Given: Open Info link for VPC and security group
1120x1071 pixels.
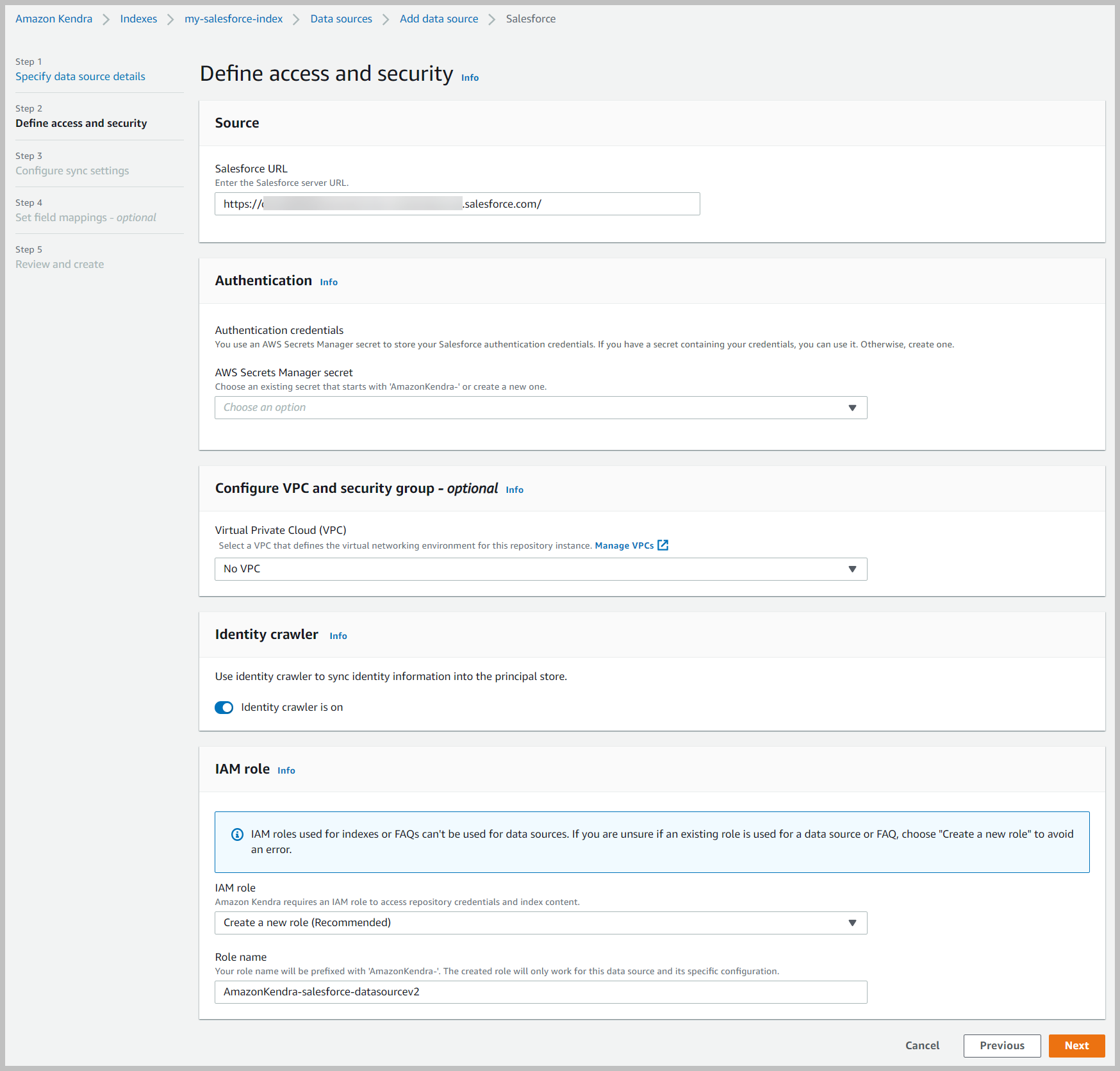Looking at the screenshot, I should (x=515, y=490).
